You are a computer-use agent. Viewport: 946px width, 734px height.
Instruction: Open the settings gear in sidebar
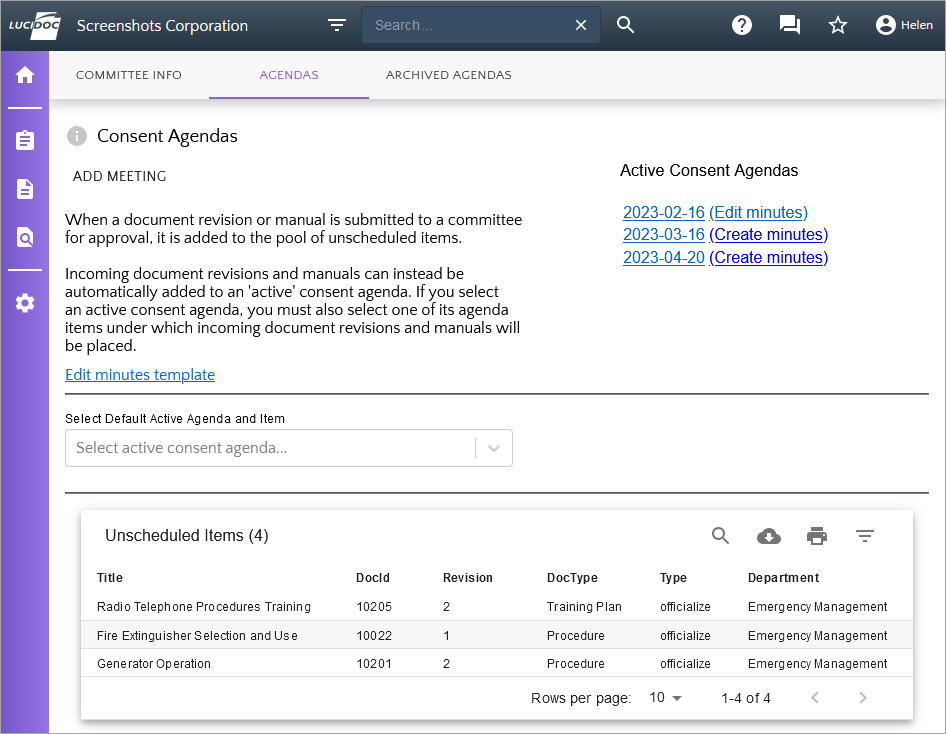coord(25,303)
